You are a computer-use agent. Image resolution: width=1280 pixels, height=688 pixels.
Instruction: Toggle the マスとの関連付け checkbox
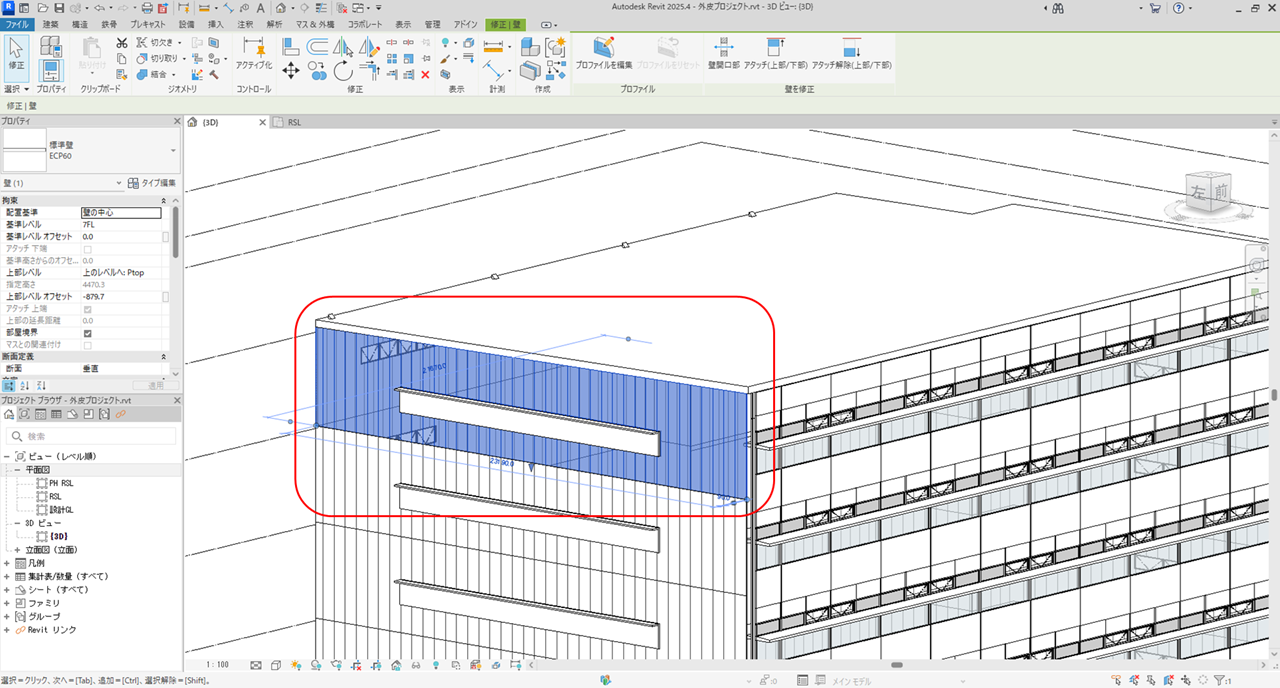(88, 345)
